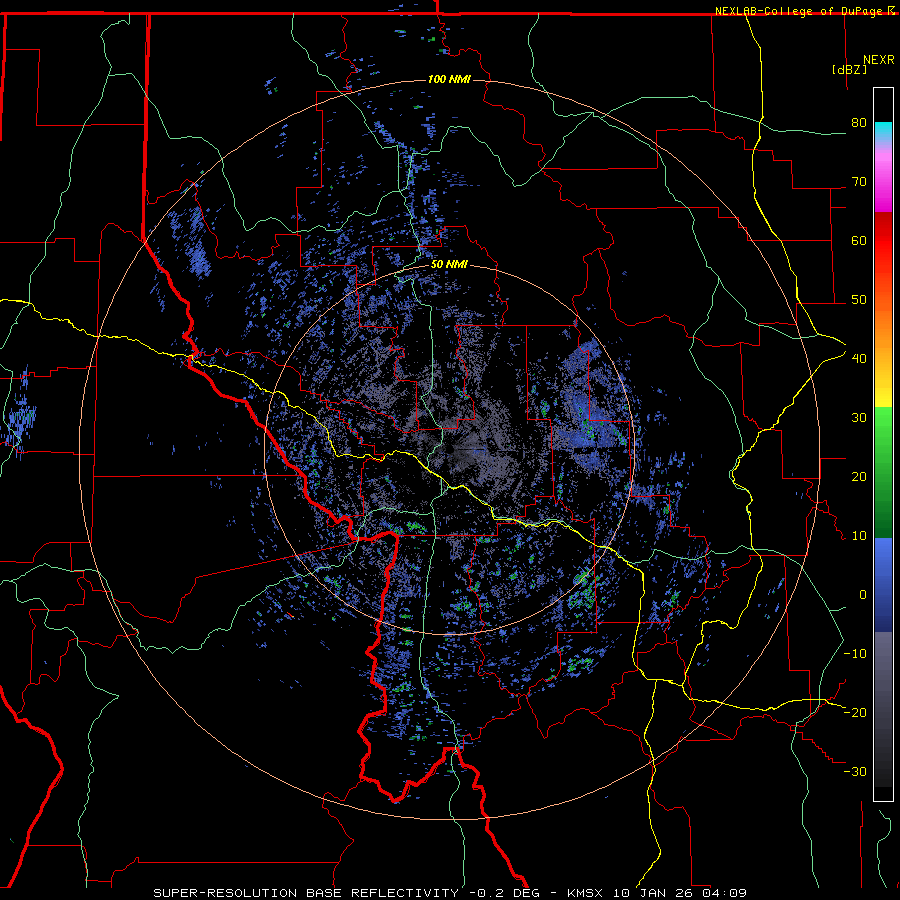Click the NEXR label above the color scale
The height and width of the screenshot is (900, 900).
(879, 60)
